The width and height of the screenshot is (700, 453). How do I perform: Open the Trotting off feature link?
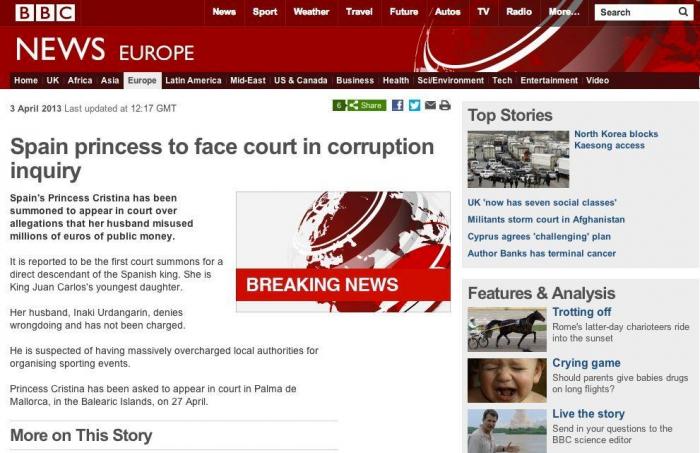pyautogui.click(x=582, y=312)
